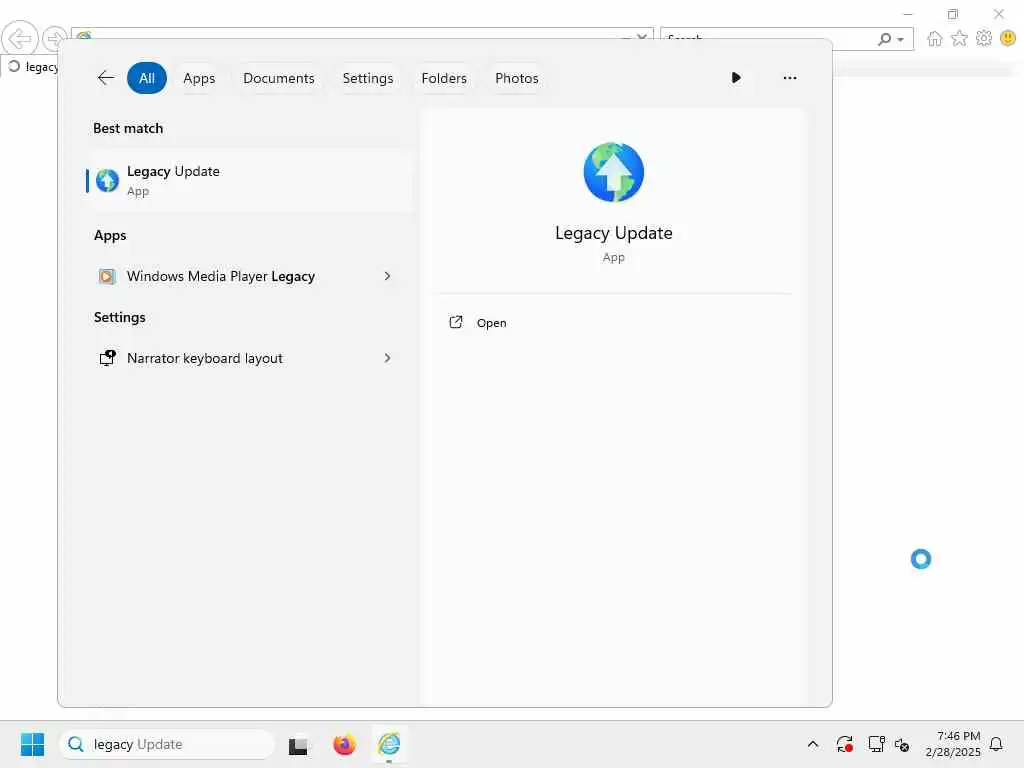
Task: Click the sync status tray icon
Action: point(844,744)
